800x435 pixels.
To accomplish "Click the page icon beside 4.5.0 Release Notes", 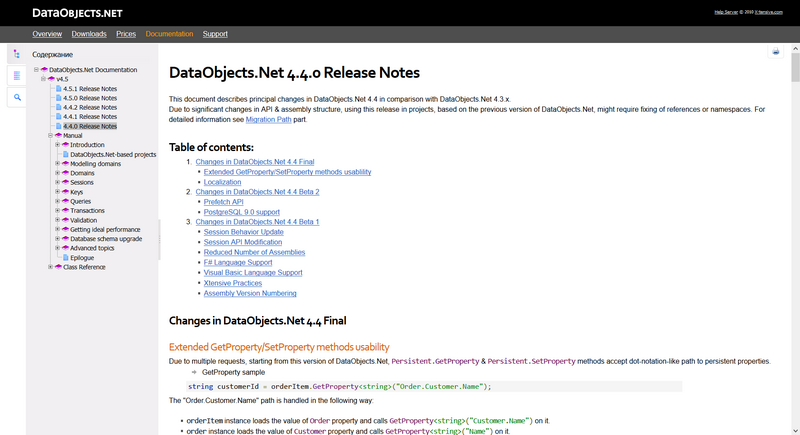I will tap(59, 98).
